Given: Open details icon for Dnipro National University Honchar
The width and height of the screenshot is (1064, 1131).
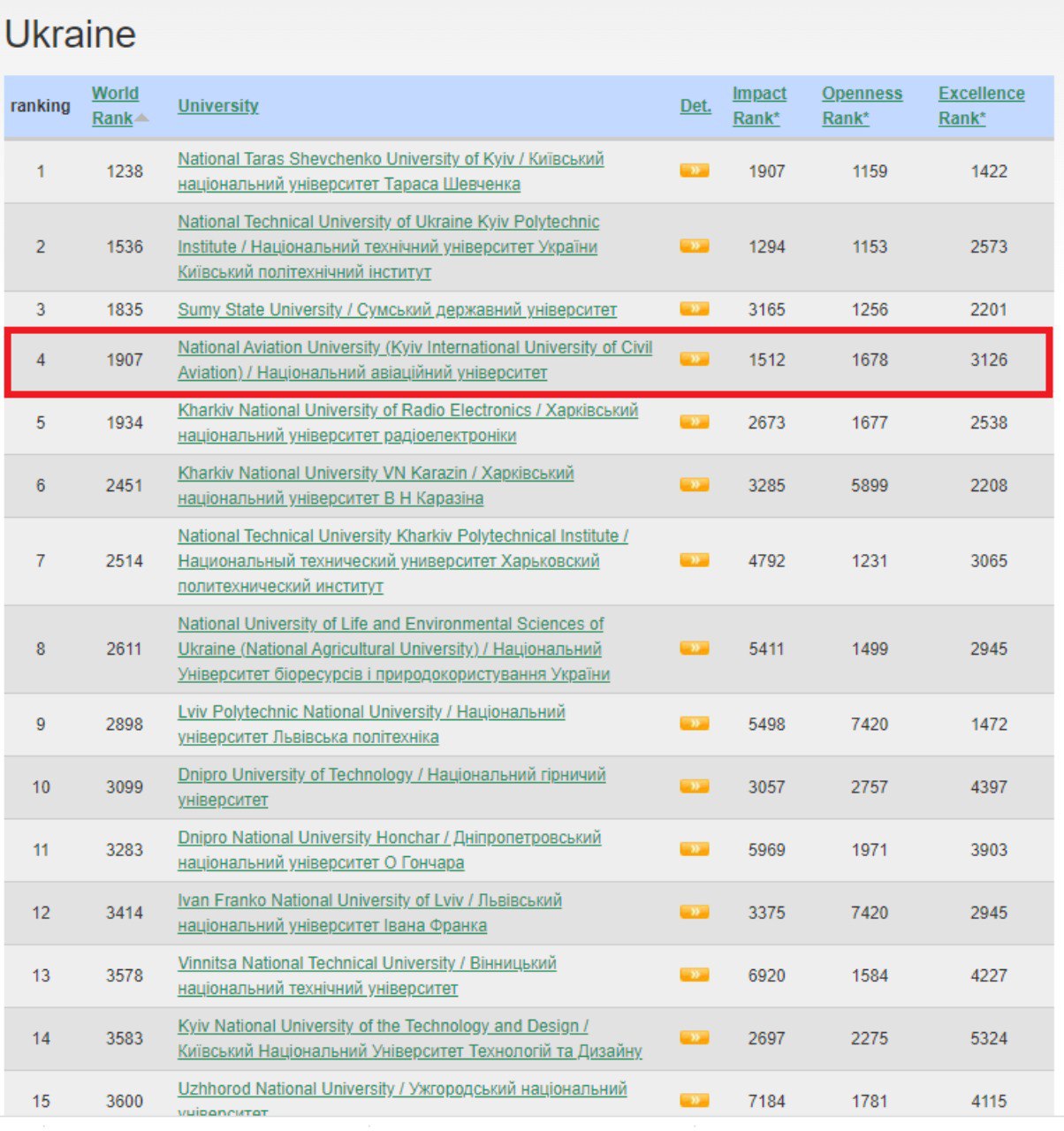Looking at the screenshot, I should [695, 848].
